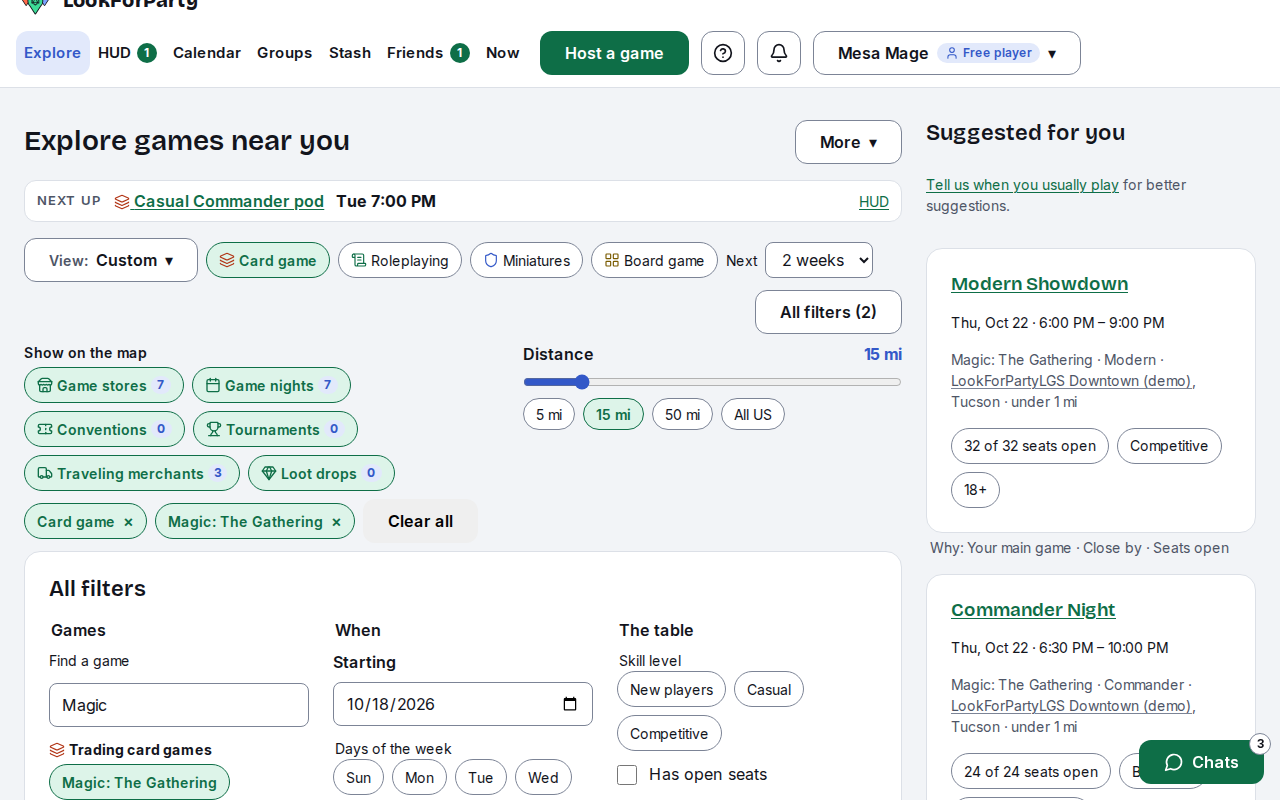Open the View: Custom dropdown
The height and width of the screenshot is (800, 1280).
point(111,260)
